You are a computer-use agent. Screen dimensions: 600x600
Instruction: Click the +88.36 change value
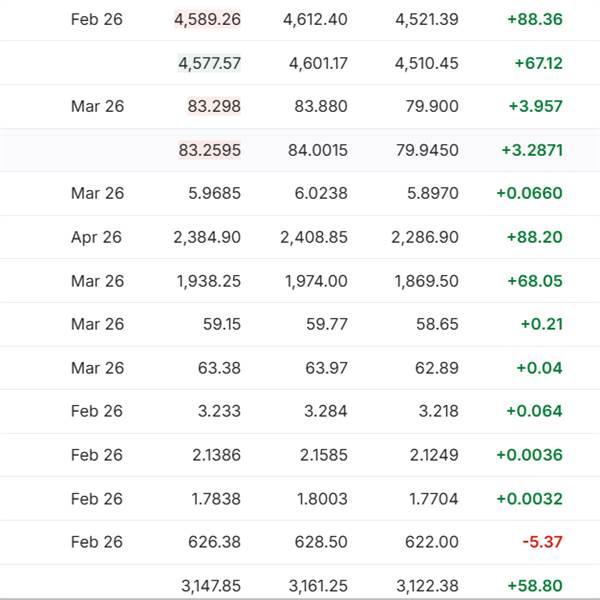click(535, 19)
